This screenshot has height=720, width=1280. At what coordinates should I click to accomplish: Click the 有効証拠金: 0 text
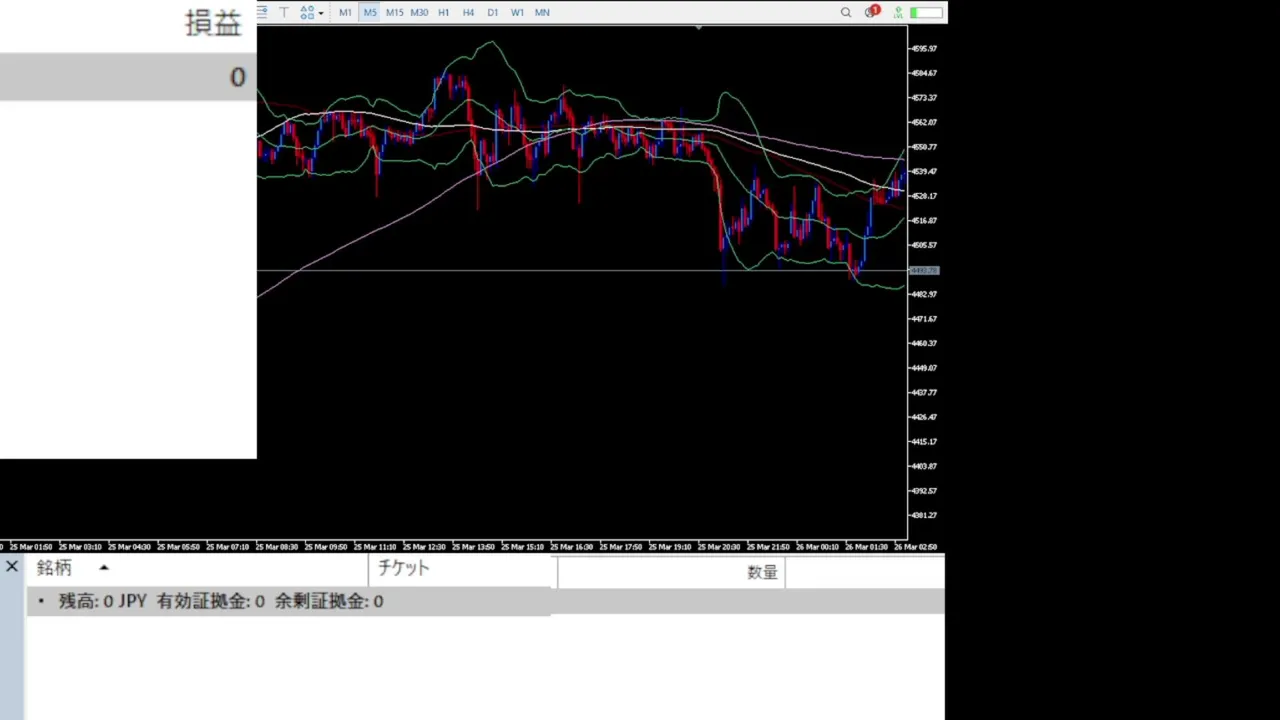(x=211, y=601)
